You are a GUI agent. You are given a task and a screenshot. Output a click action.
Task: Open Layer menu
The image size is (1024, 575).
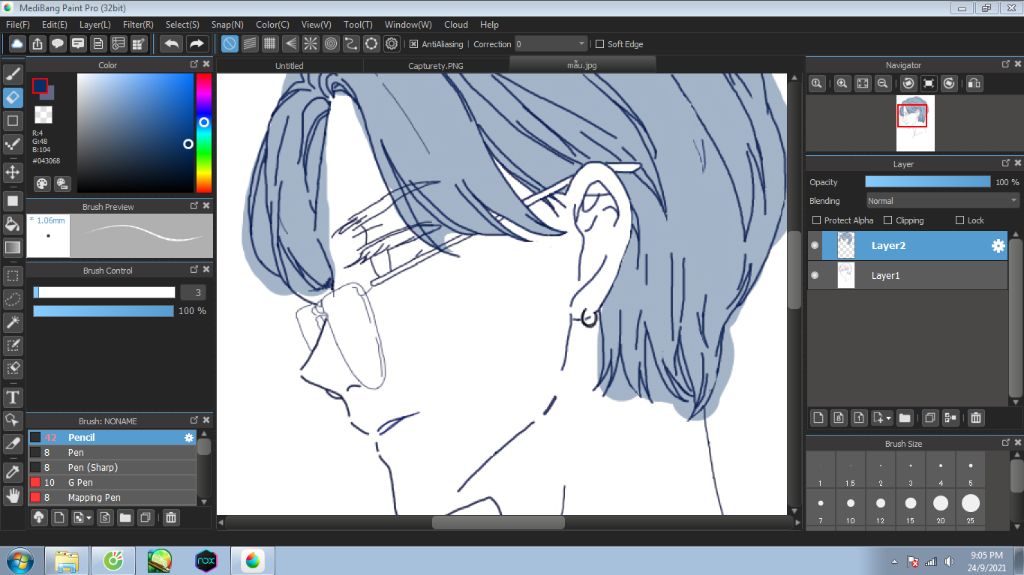[95, 24]
